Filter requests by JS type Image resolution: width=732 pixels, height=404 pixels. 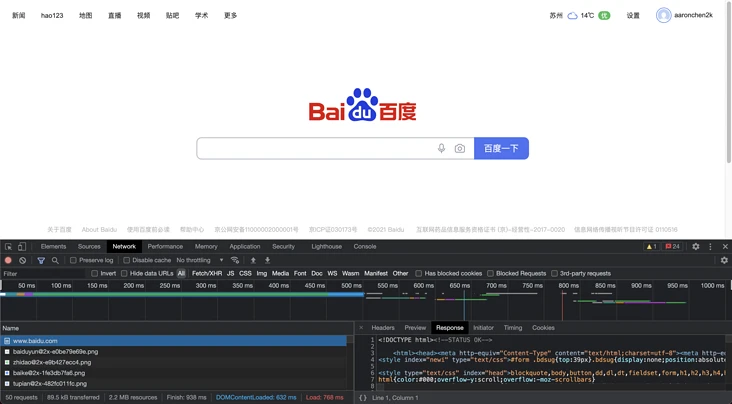231,274
